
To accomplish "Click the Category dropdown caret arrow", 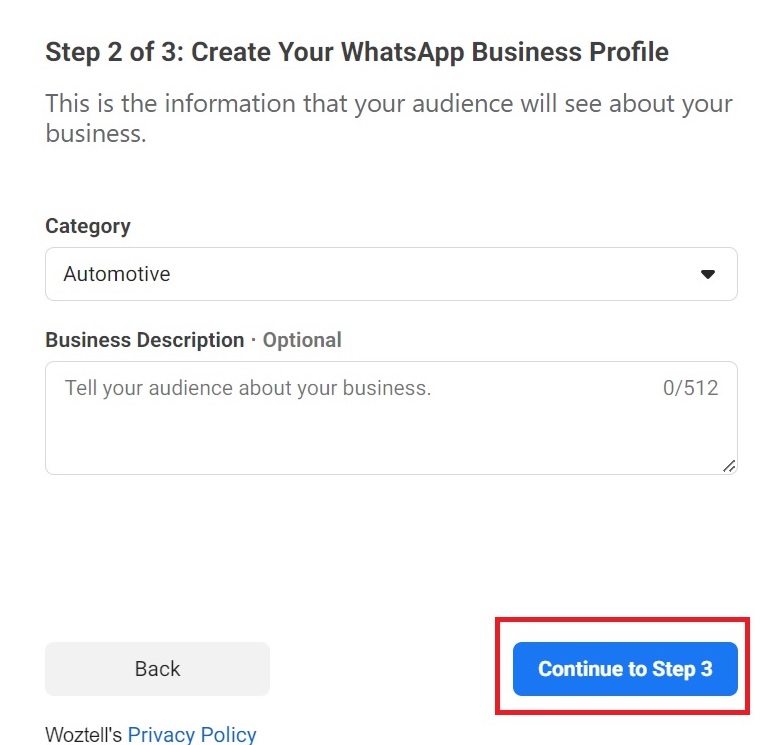I will (708, 274).
